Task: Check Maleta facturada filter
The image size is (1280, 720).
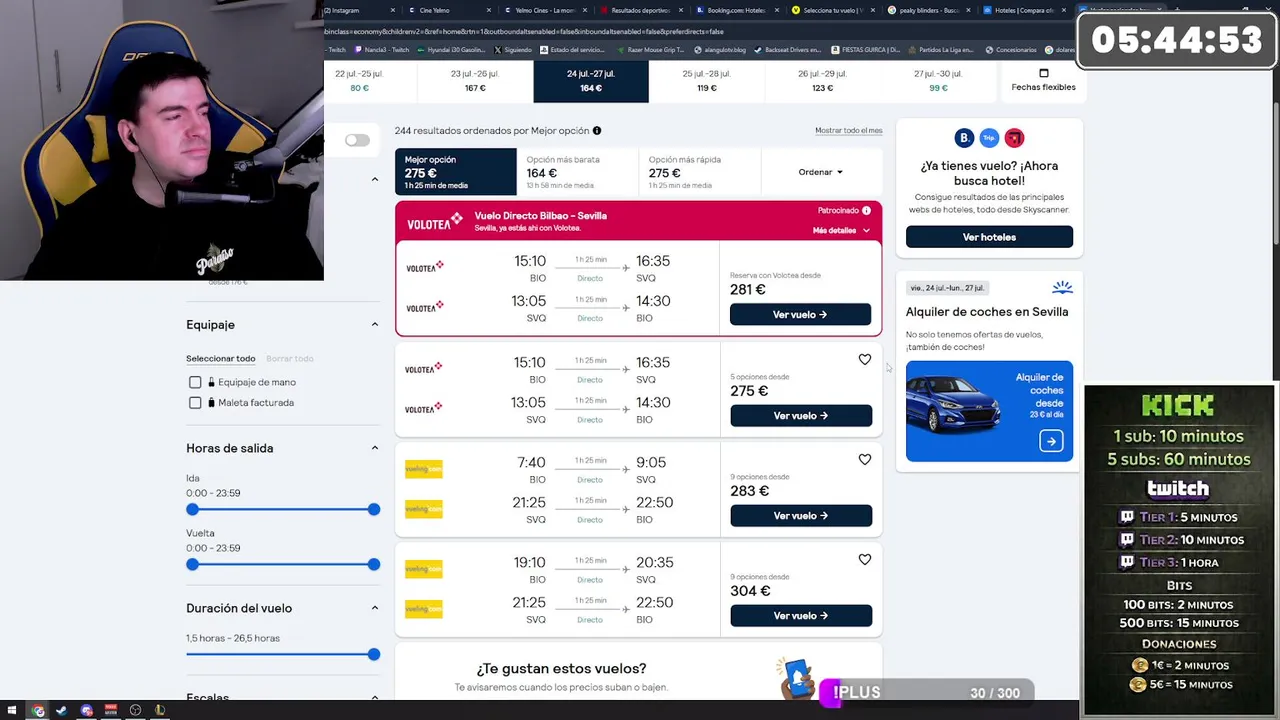Action: tap(195, 402)
